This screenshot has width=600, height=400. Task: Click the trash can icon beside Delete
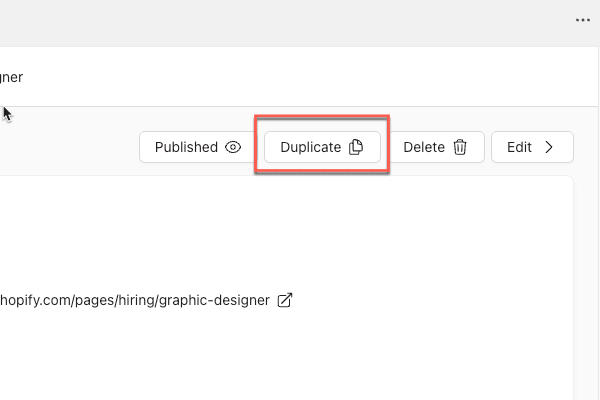[460, 147]
